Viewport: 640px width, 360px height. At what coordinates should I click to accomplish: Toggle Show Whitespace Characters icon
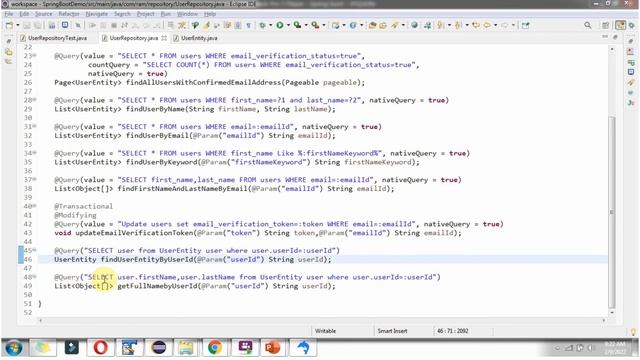(x=248, y=25)
